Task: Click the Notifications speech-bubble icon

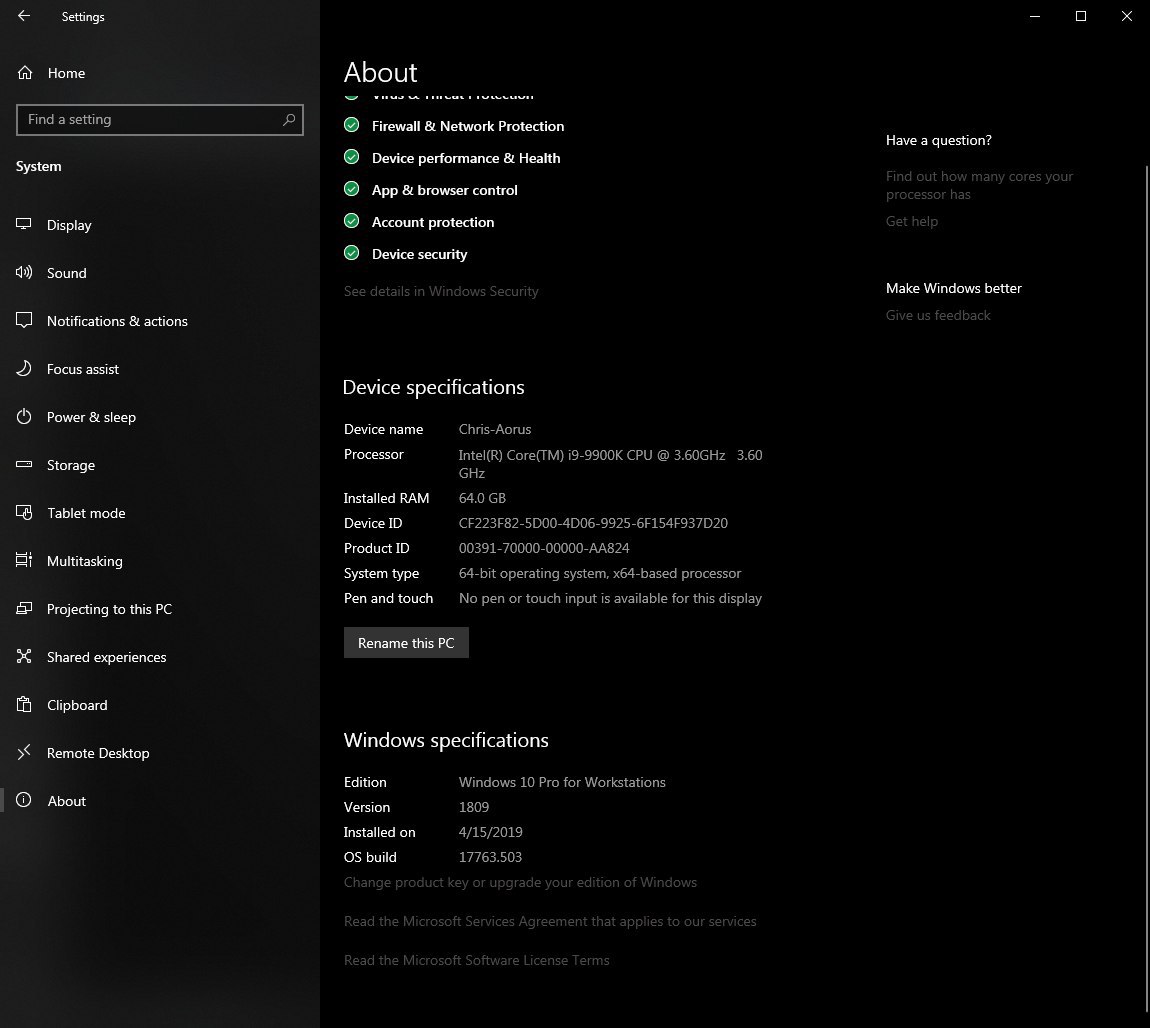Action: 24,320
